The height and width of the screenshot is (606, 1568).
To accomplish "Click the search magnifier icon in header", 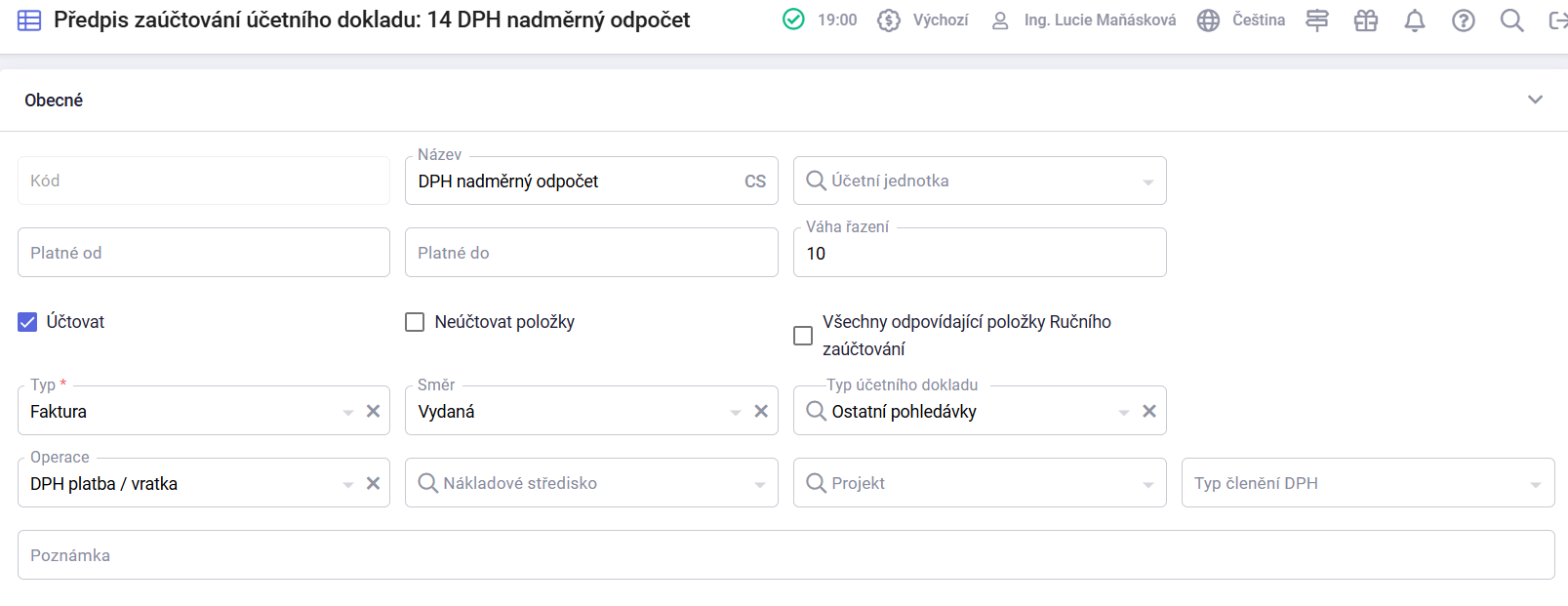I will (x=1511, y=20).
